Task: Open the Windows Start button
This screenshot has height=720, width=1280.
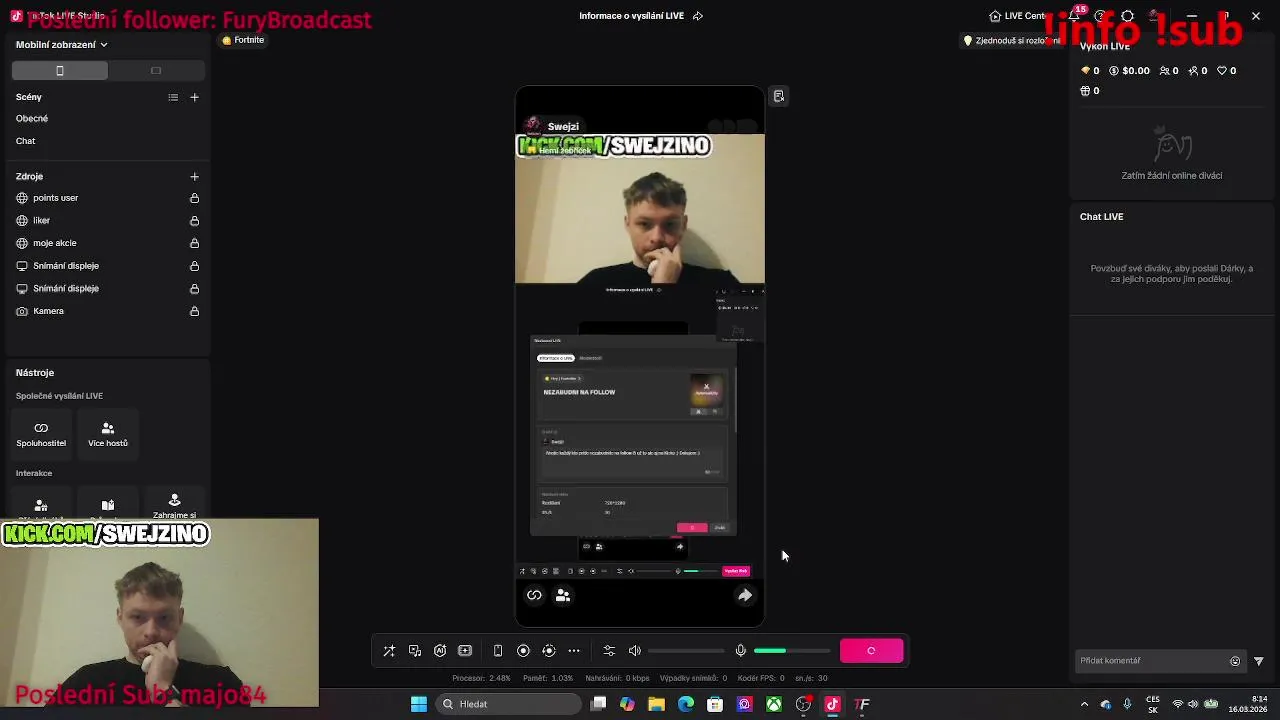Action: click(x=419, y=704)
